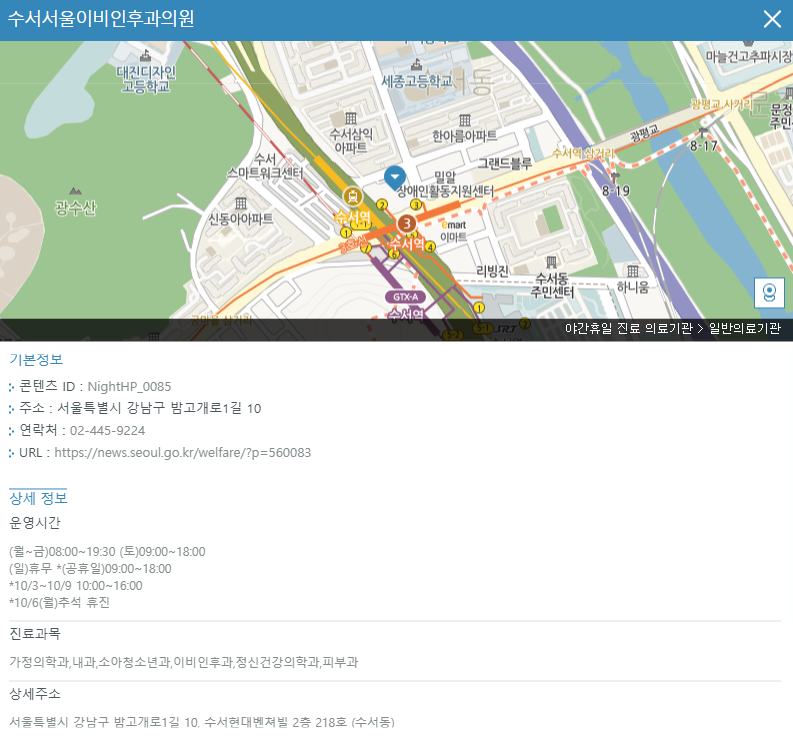
Task: Click the 야간휴일 진료 의료기관 breadcrumb
Action: (629, 328)
